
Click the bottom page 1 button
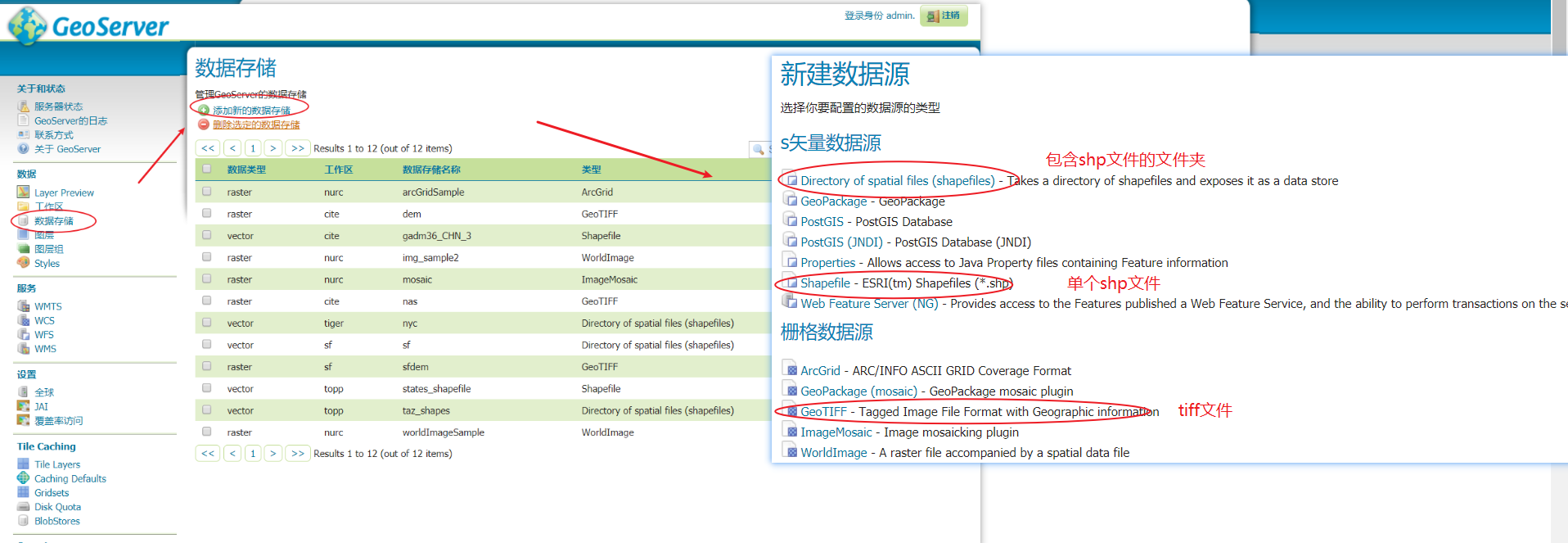coord(254,453)
